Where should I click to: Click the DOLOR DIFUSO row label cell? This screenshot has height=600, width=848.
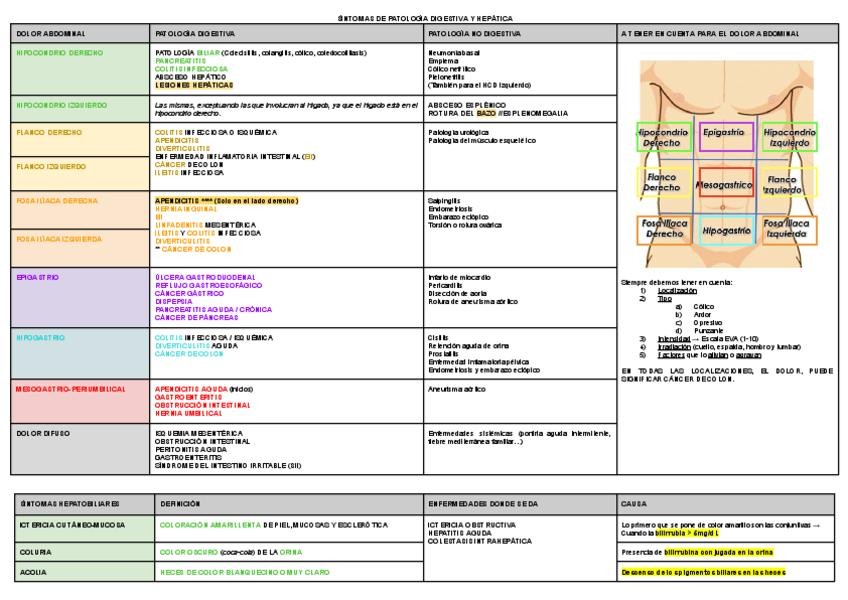point(80,449)
